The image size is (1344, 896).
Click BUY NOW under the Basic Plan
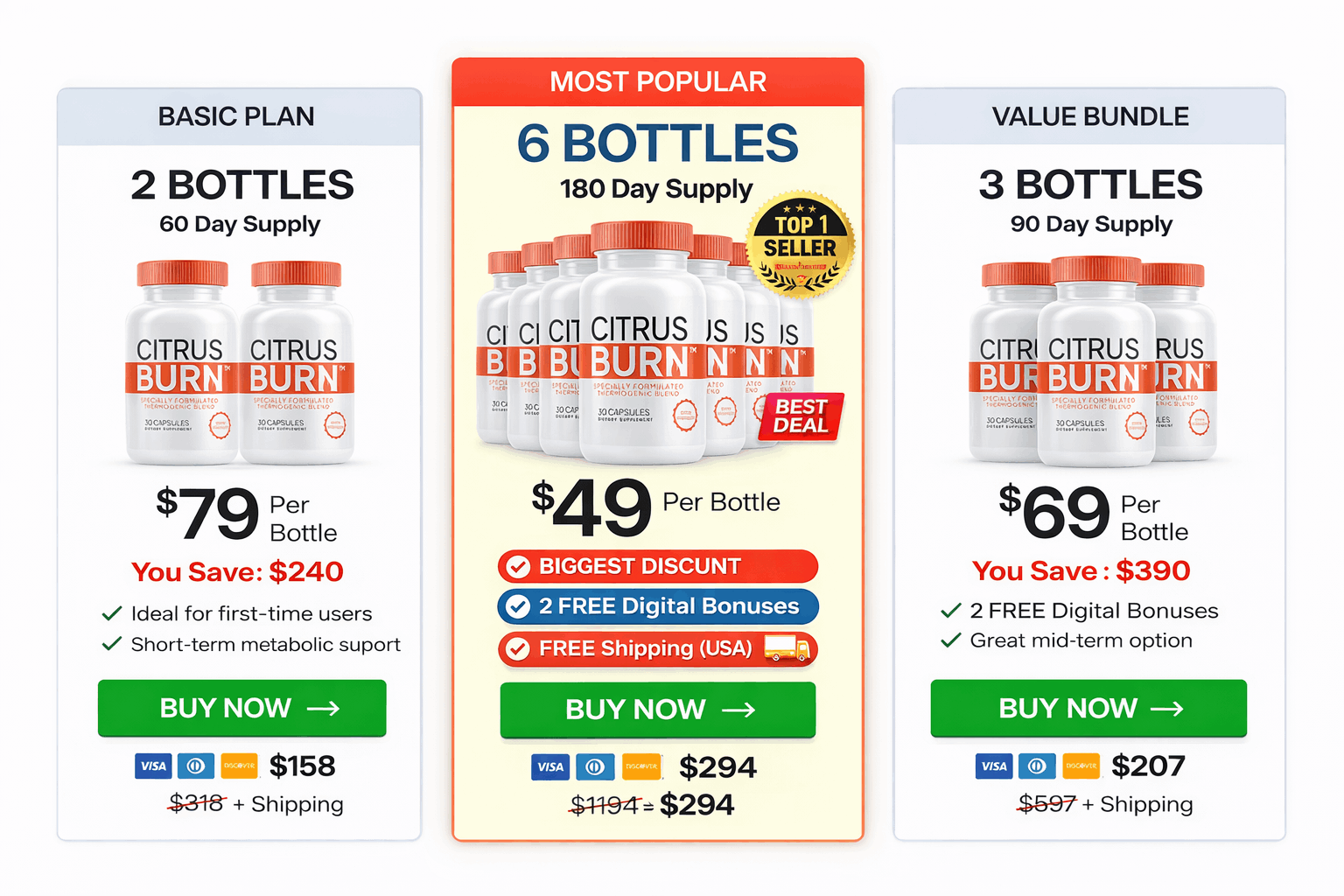[241, 708]
